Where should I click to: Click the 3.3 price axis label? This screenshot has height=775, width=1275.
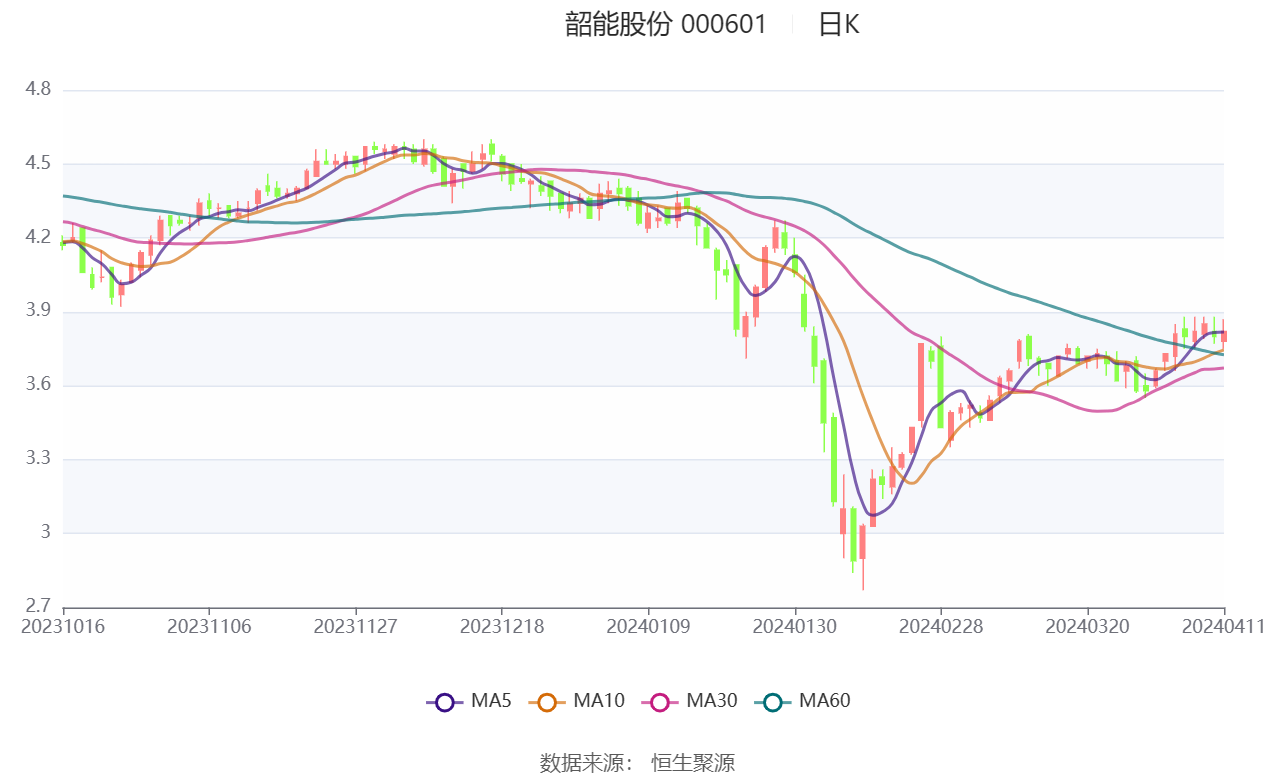coord(38,460)
